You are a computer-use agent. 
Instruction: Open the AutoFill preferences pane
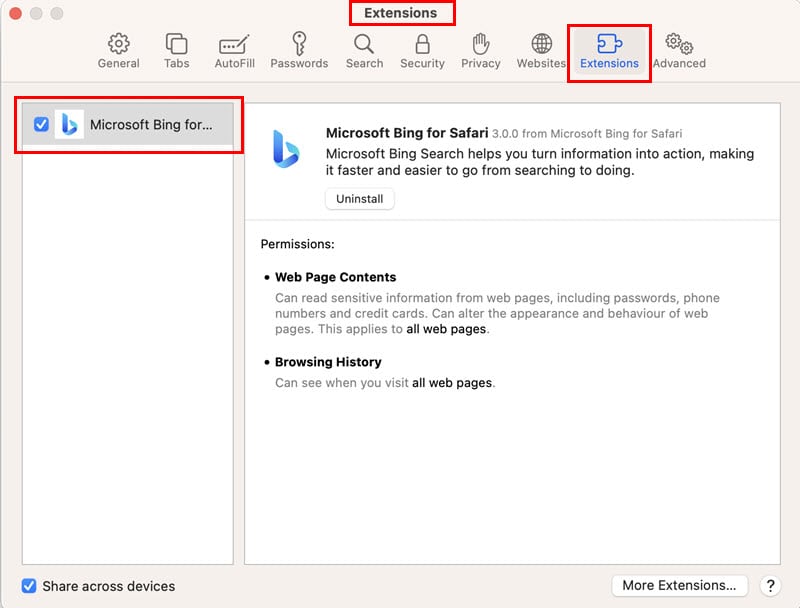click(x=234, y=51)
